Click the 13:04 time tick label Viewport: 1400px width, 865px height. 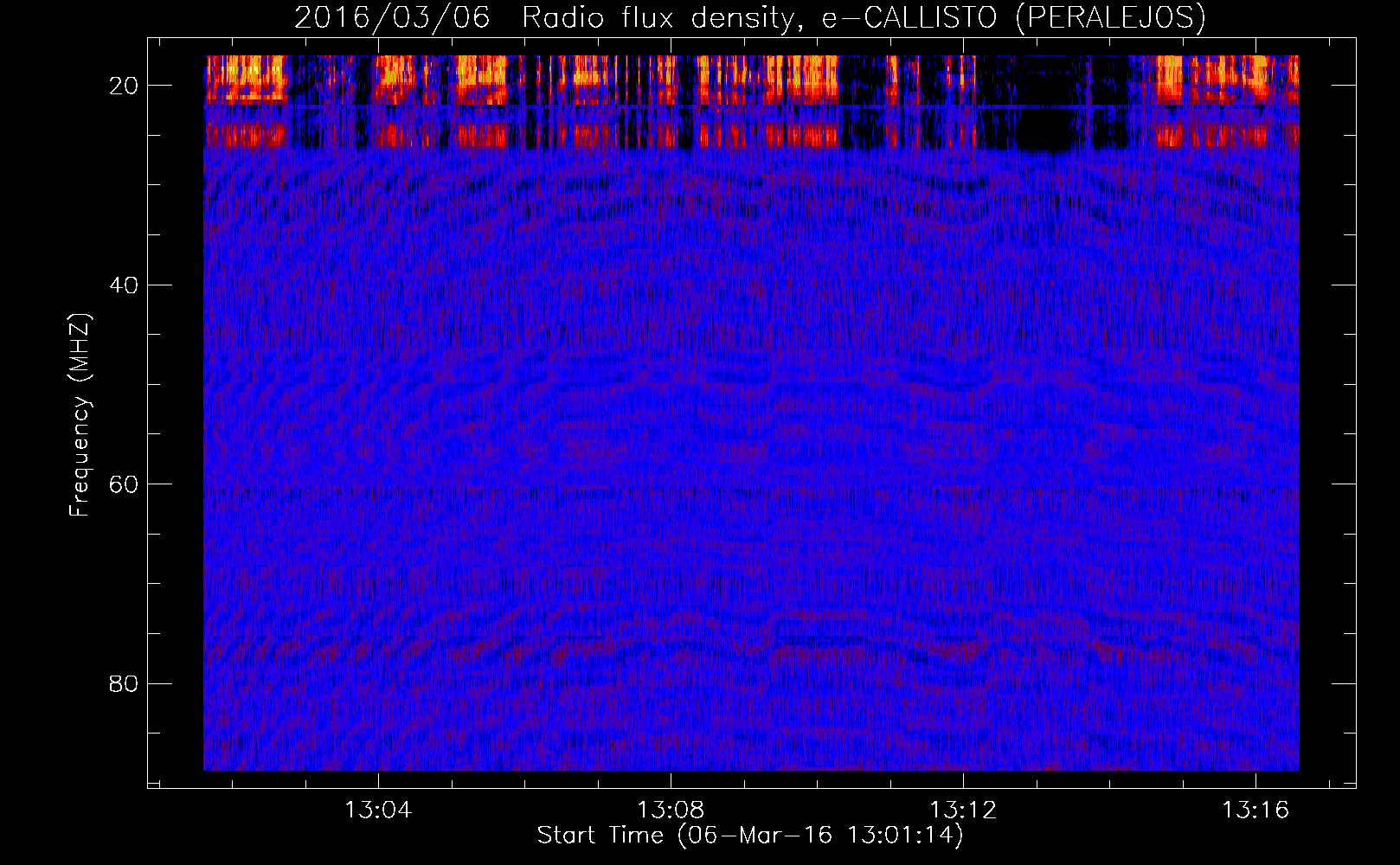pyautogui.click(x=378, y=811)
